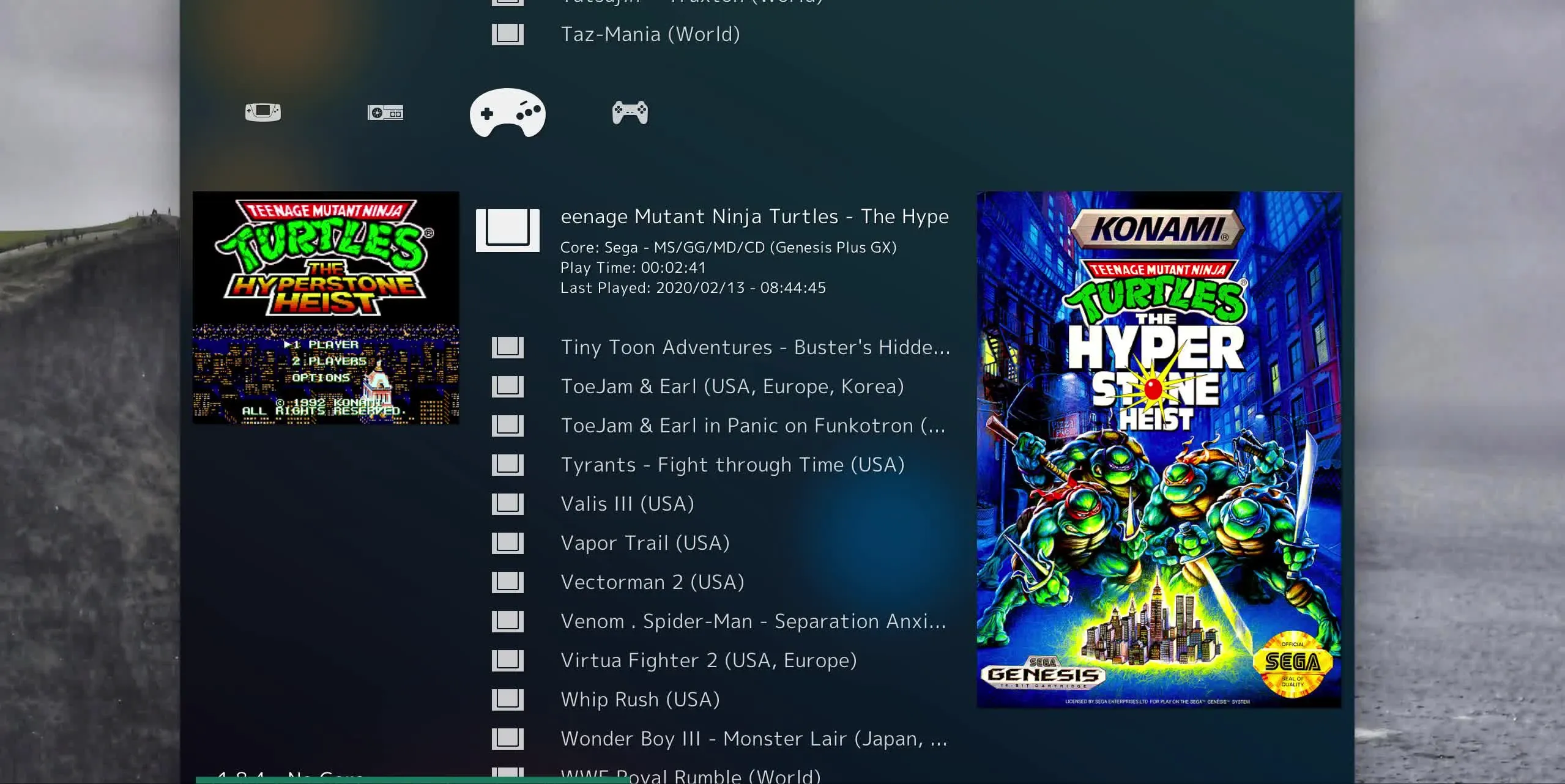Click cartridge icon beside Tiny Toon Adventures
The height and width of the screenshot is (784, 1565).
point(508,347)
